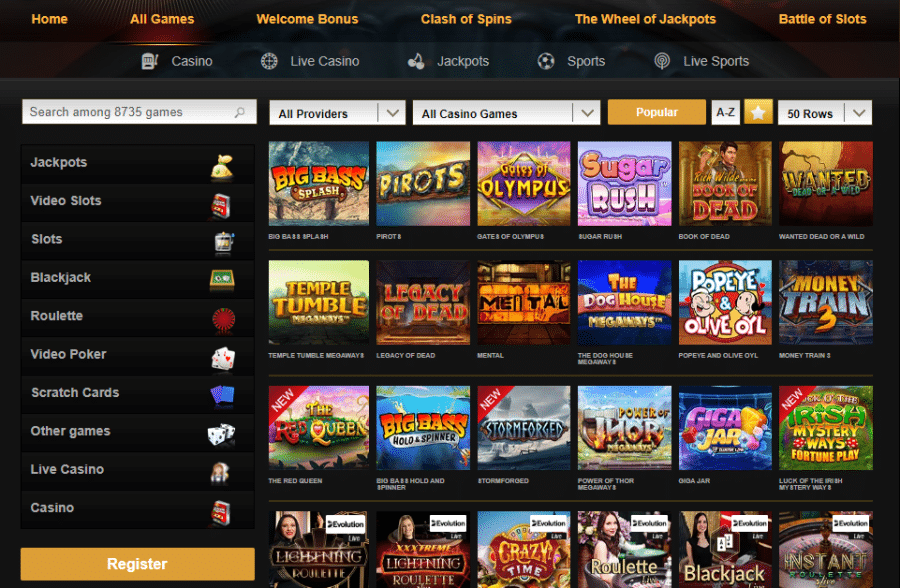
Task: Click the Live Casino roulette wheel icon
Action: (269, 61)
